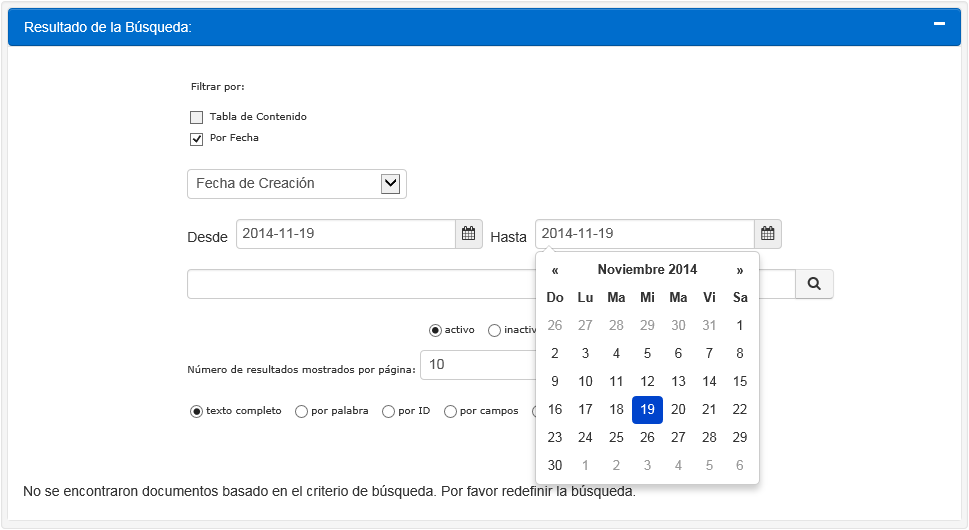Screen dimensions: 969x530
Task: Click the Hasta calendar picker icon
Action: pyautogui.click(x=768, y=234)
